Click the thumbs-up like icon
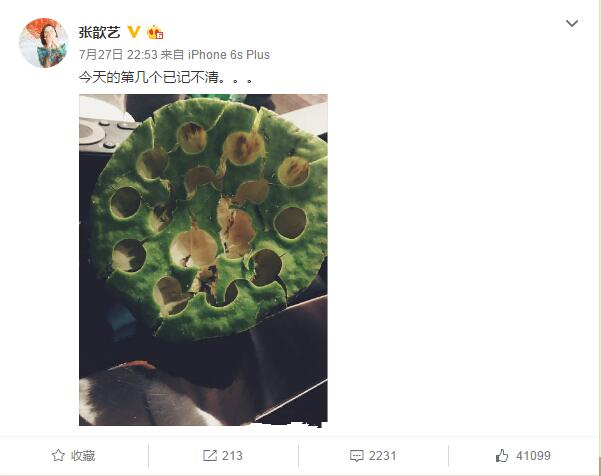The image size is (601, 476). click(x=502, y=455)
